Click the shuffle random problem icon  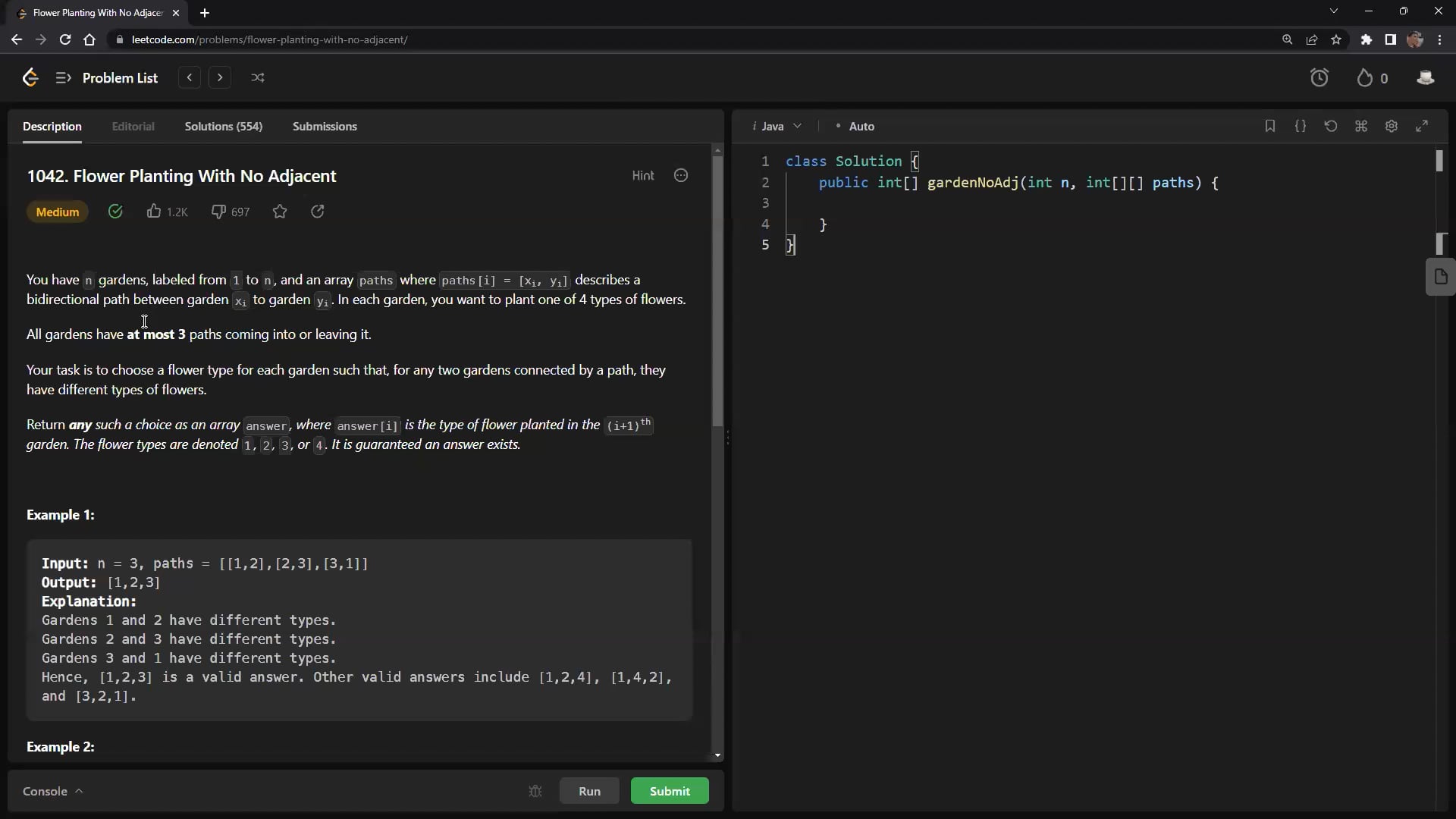pos(258,77)
